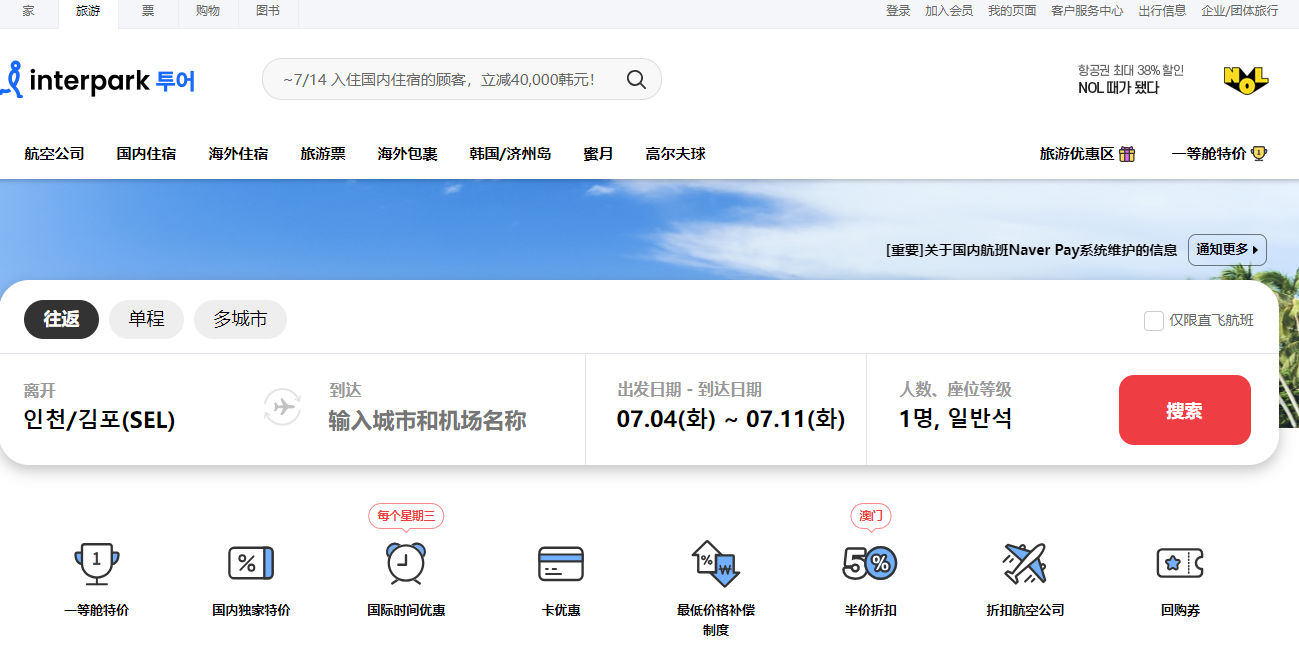Select the 国内独家特价 percent icon
The image size is (1299, 646).
click(x=249, y=563)
